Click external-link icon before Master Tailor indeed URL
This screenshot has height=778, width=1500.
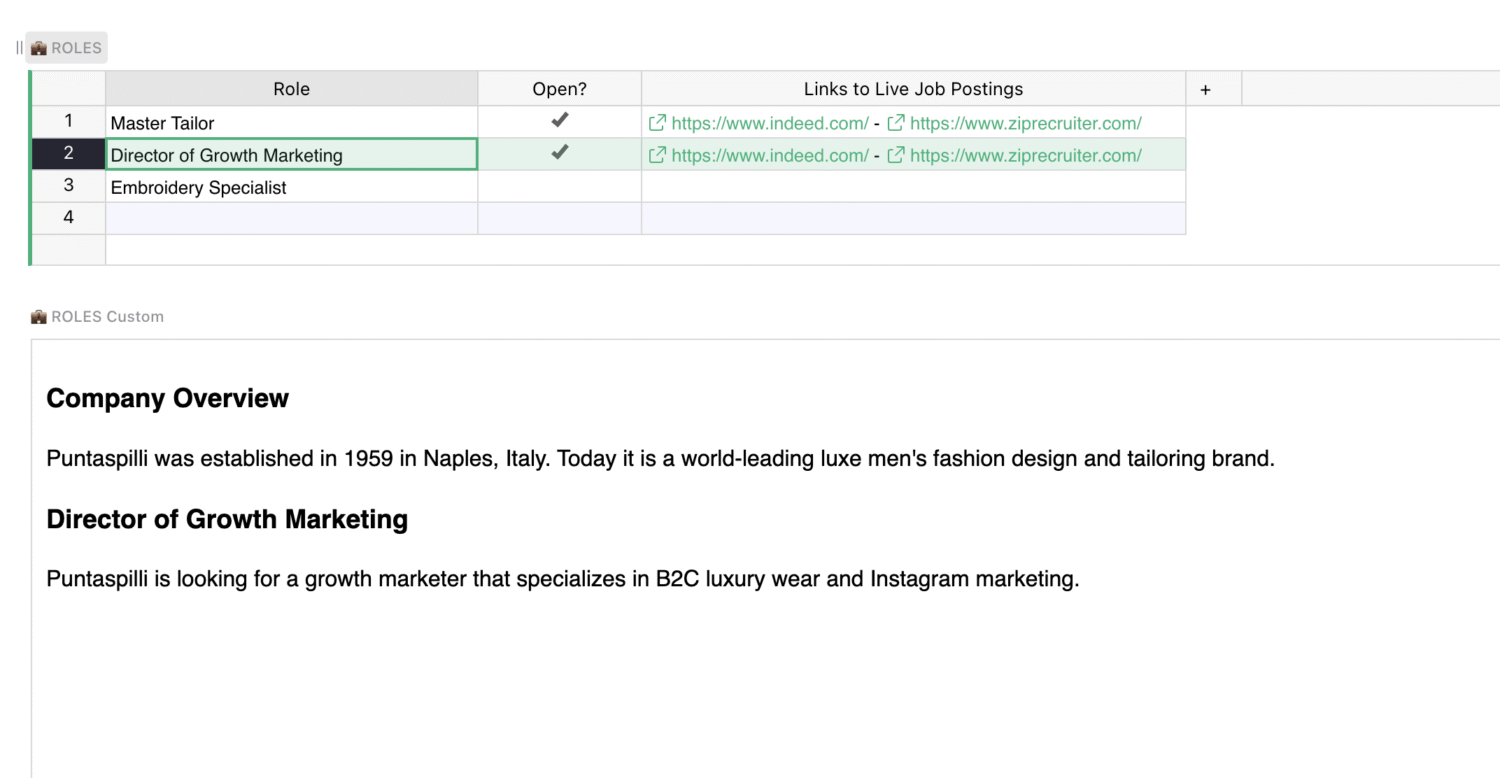coord(657,123)
